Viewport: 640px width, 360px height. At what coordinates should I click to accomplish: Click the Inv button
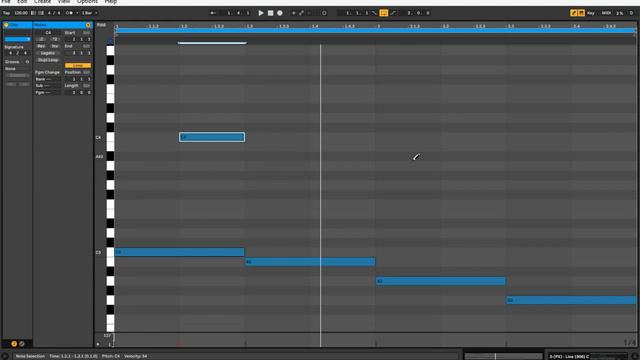tap(55, 46)
